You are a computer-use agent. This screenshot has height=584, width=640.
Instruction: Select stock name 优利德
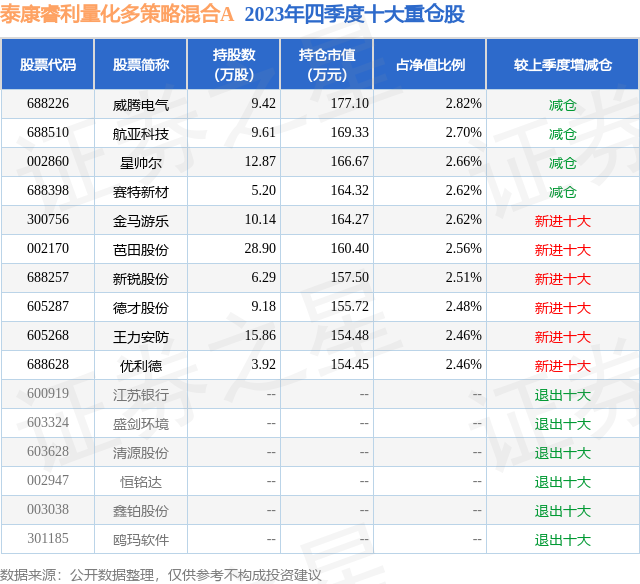click(141, 366)
